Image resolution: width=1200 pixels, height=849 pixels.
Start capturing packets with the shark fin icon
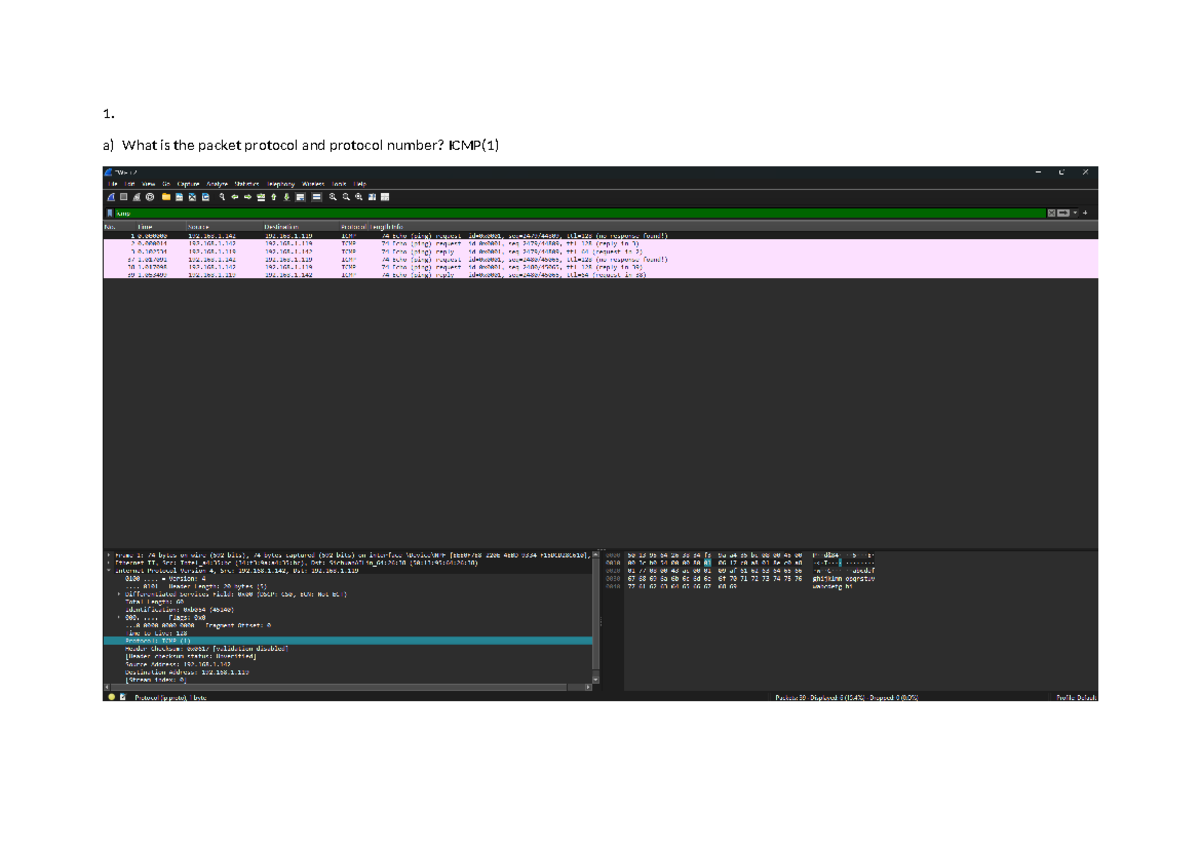[x=111, y=197]
